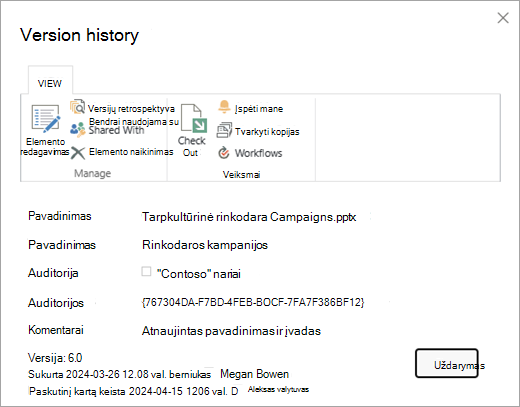
Task: Select the Sukurta 2024-03-26 date text
Action: [x=119, y=374]
